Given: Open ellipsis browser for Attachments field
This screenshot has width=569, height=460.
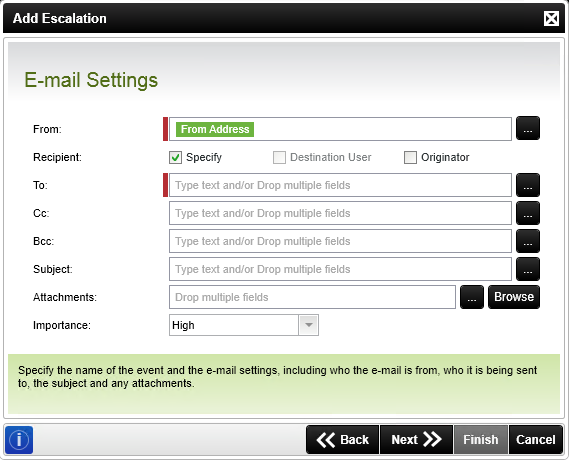Looking at the screenshot, I should pyautogui.click(x=472, y=297).
